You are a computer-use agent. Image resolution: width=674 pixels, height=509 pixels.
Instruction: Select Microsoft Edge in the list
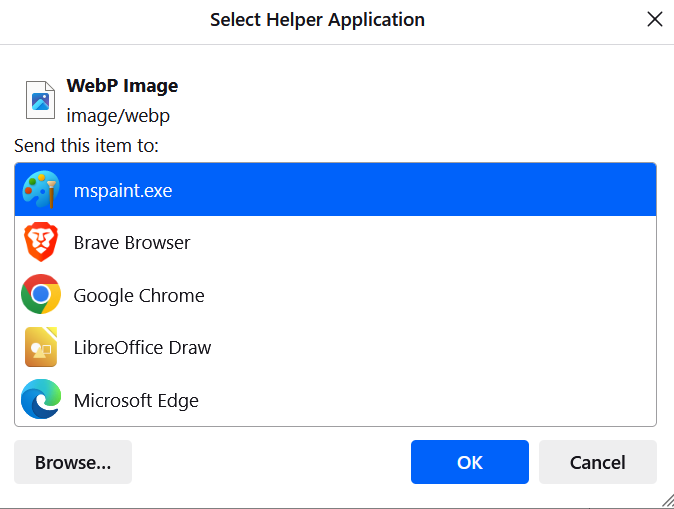pyautogui.click(x=335, y=399)
